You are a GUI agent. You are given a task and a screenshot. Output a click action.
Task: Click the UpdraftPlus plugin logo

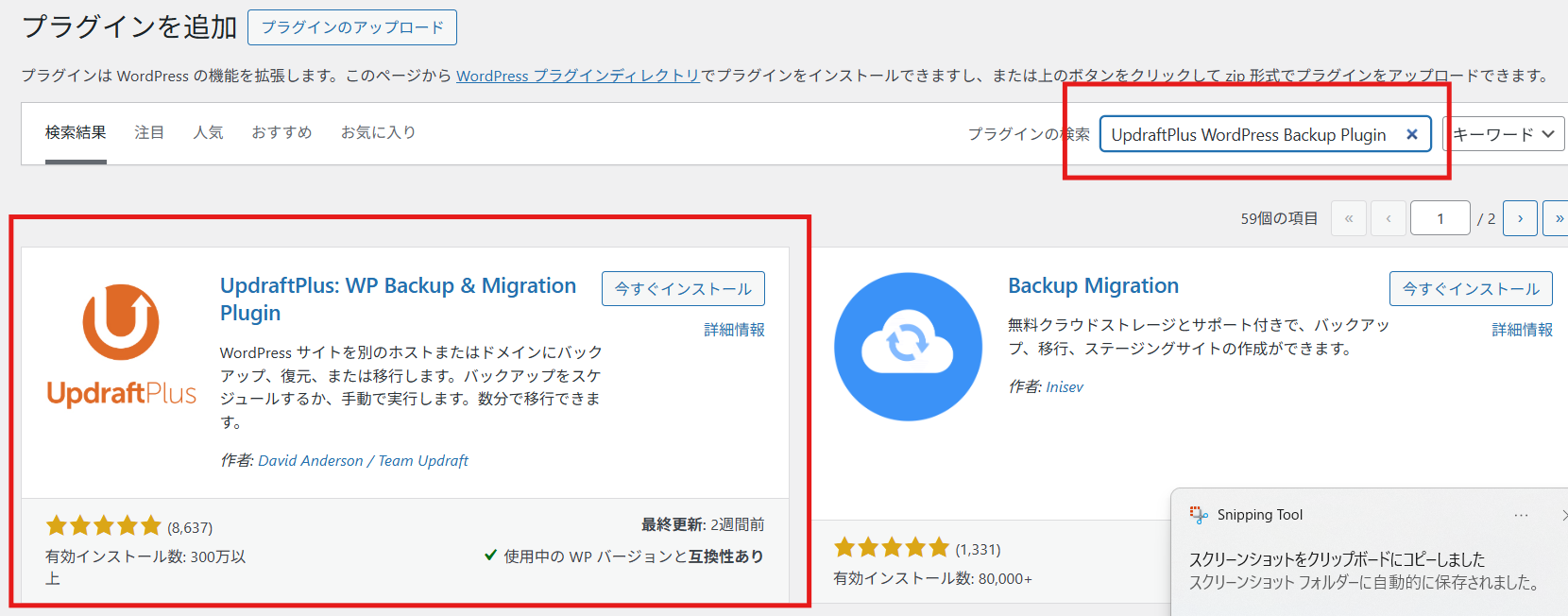coord(122,346)
